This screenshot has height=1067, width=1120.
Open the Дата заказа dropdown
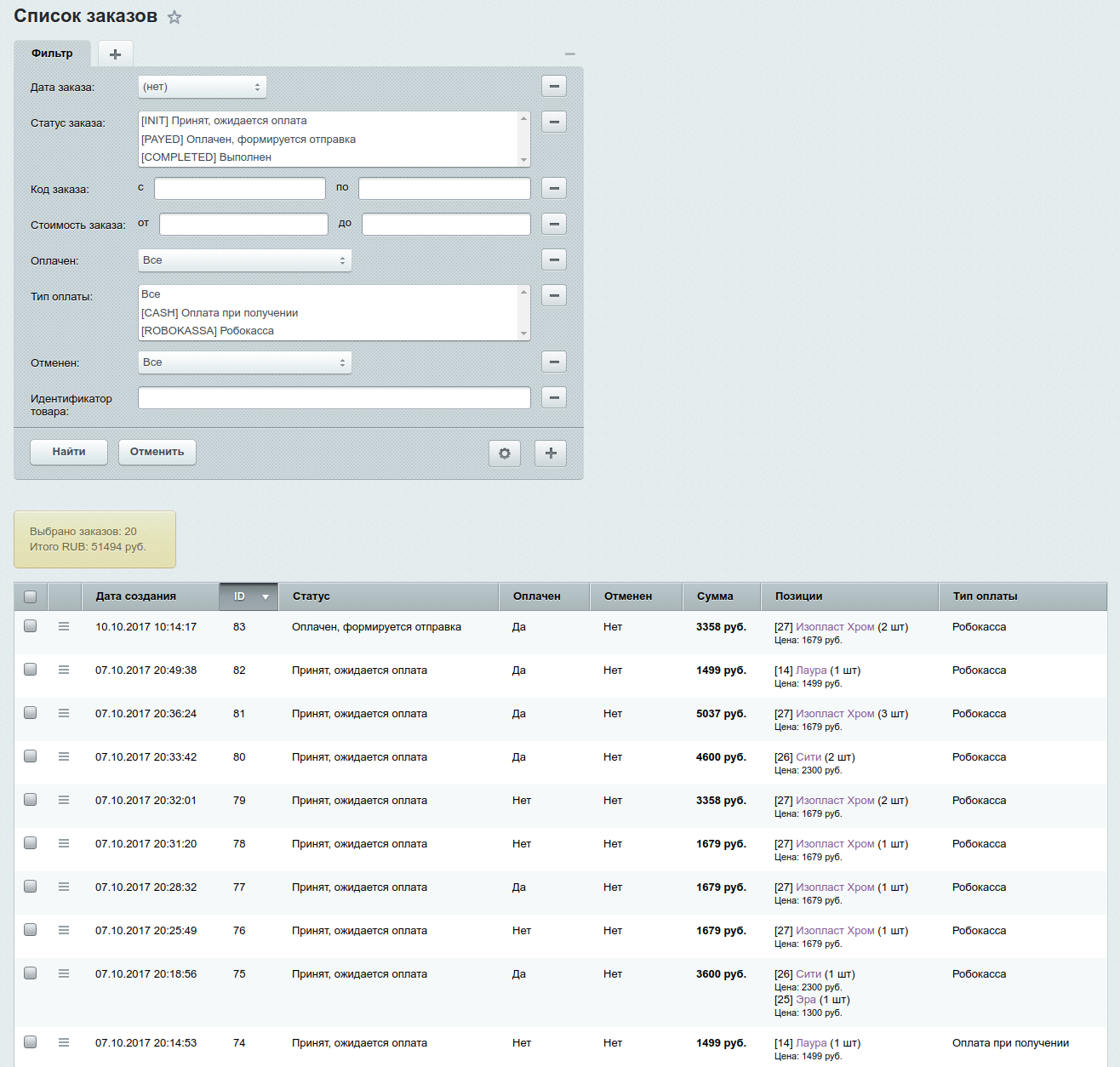click(203, 87)
